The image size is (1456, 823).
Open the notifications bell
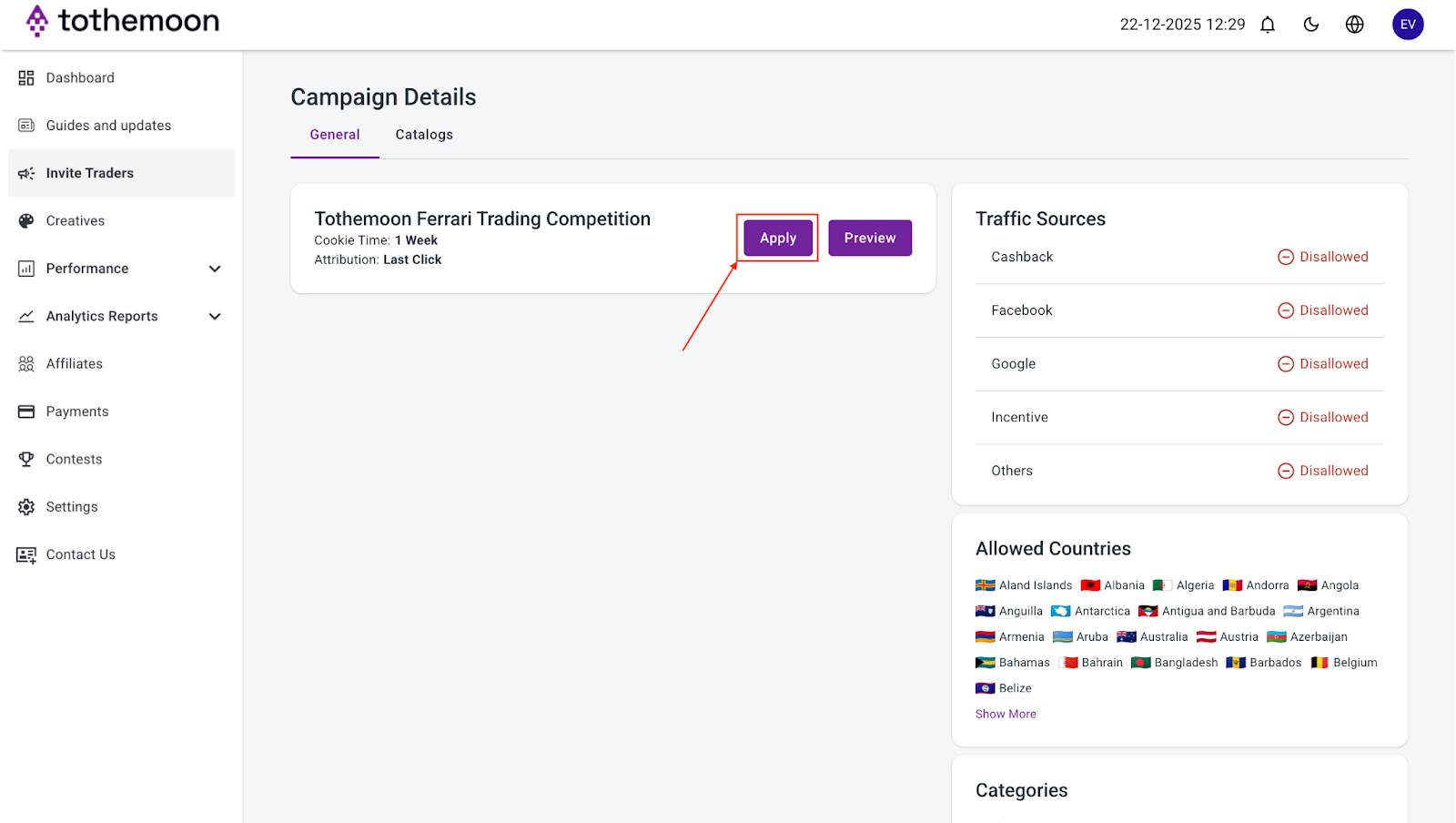[1268, 25]
